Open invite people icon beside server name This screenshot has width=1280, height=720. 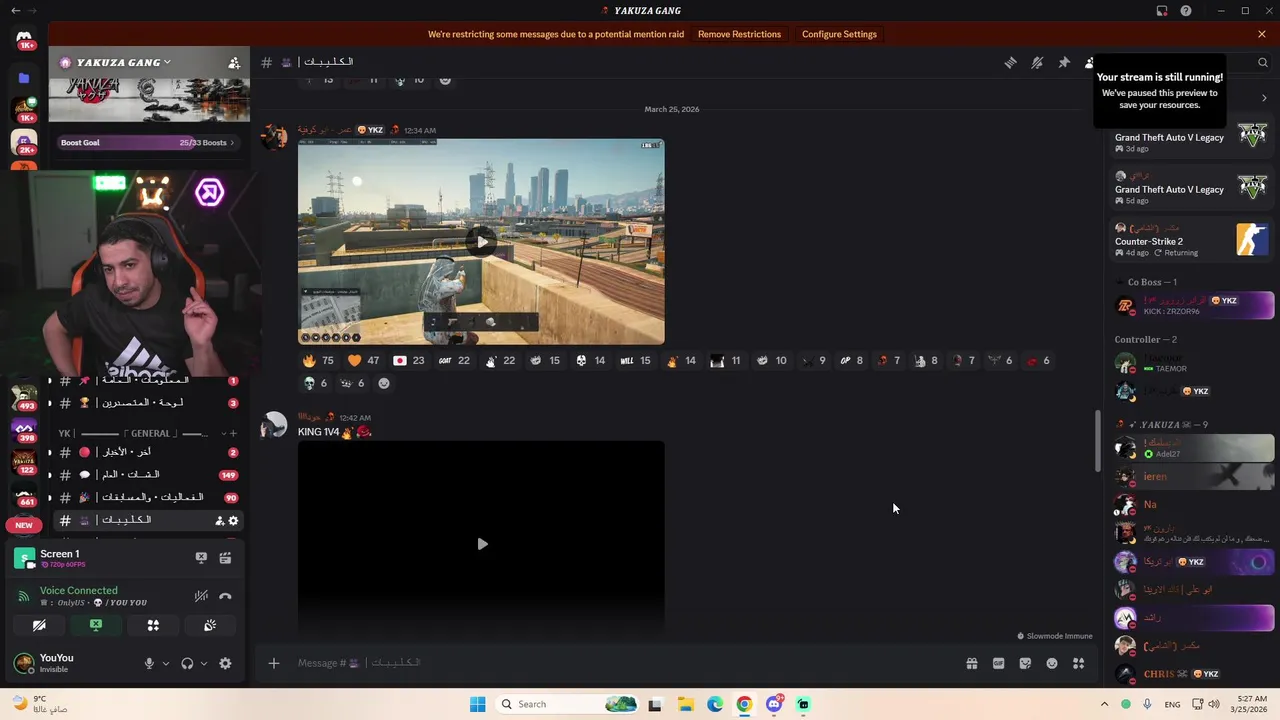point(234,62)
